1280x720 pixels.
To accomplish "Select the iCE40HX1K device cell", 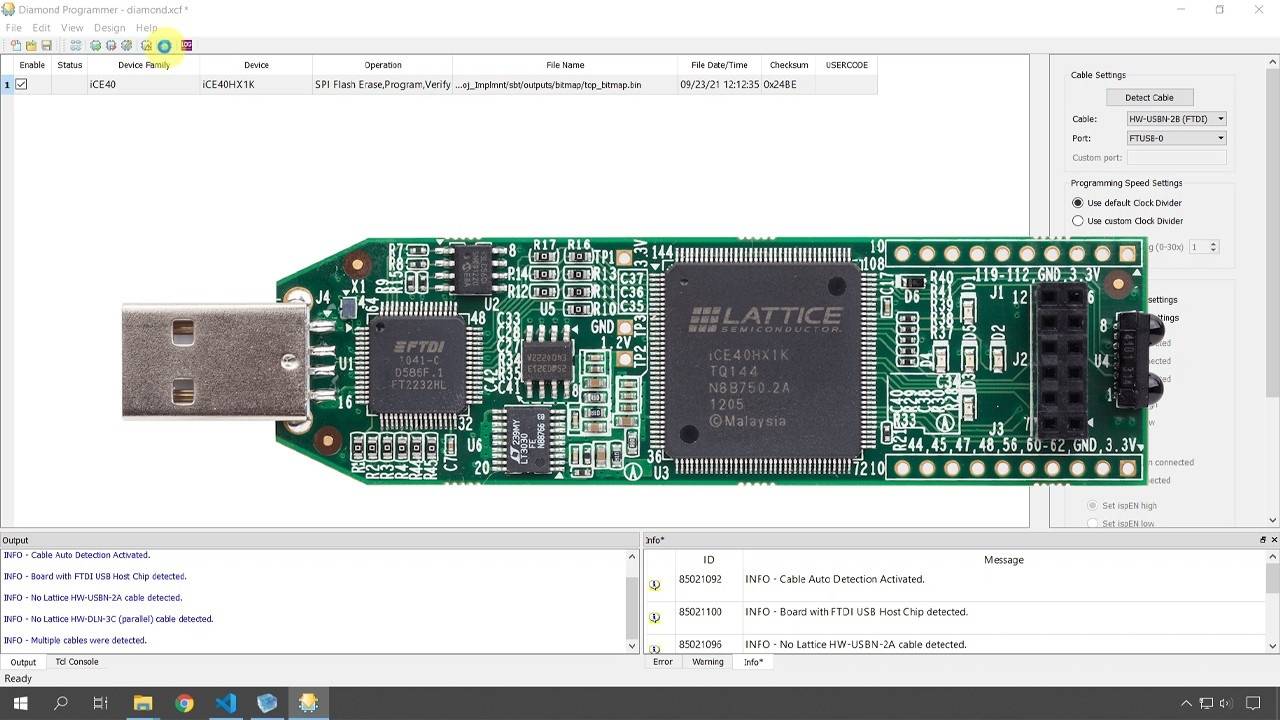I will 256,85.
